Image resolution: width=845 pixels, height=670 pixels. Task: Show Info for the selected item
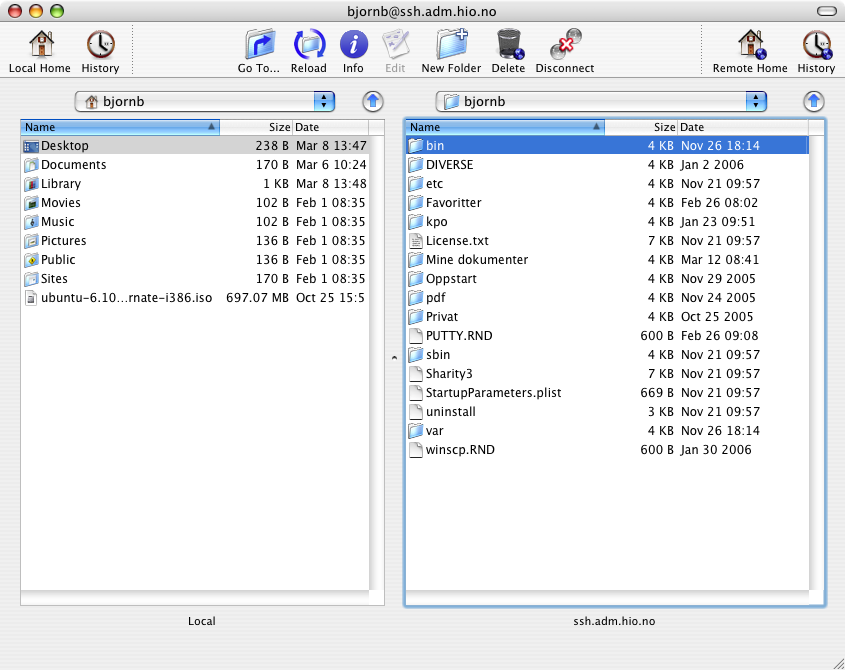354,44
